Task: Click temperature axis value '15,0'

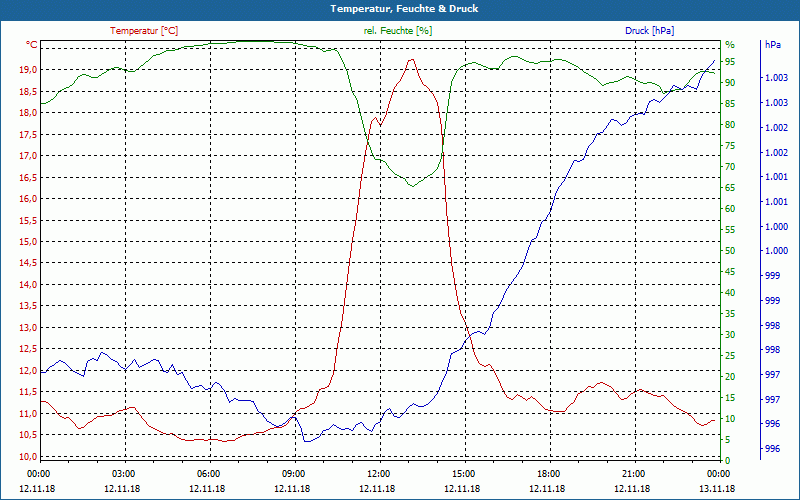Action: [x=28, y=242]
